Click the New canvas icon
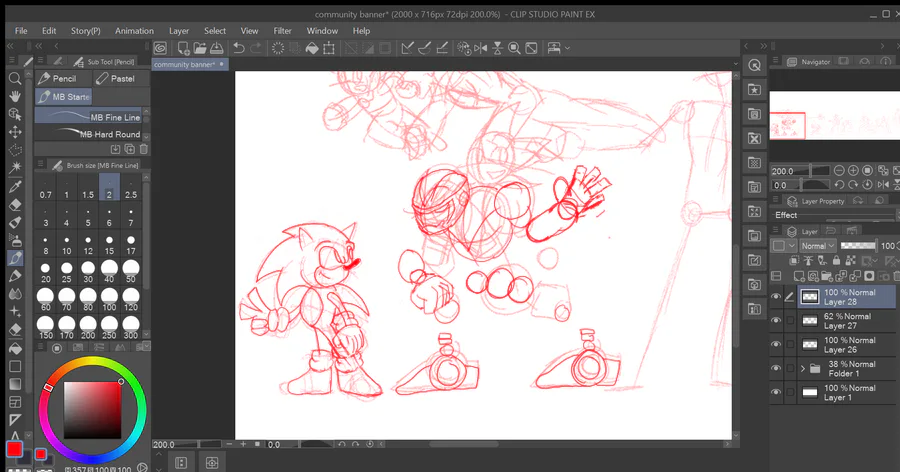Viewport: 900px width, 472px height. [x=183, y=48]
